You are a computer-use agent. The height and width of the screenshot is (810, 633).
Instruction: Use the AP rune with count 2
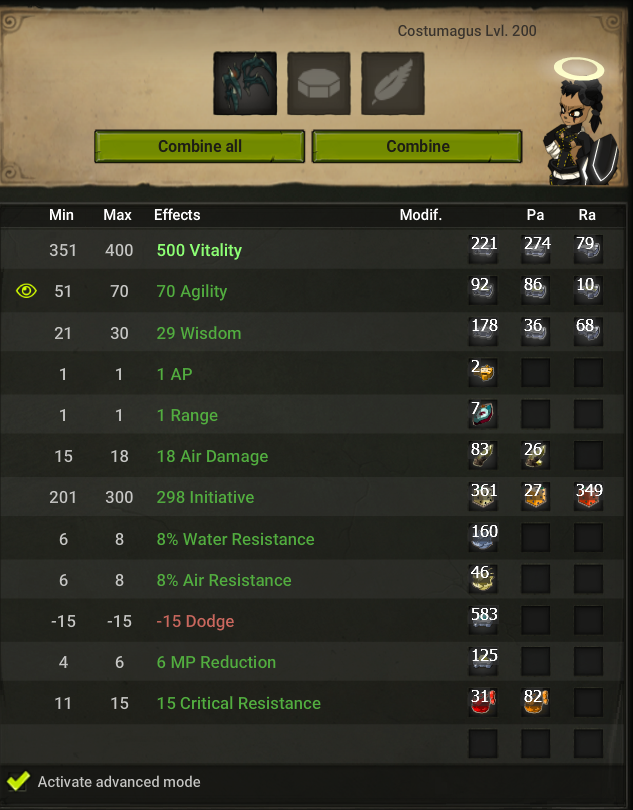pyautogui.click(x=483, y=372)
